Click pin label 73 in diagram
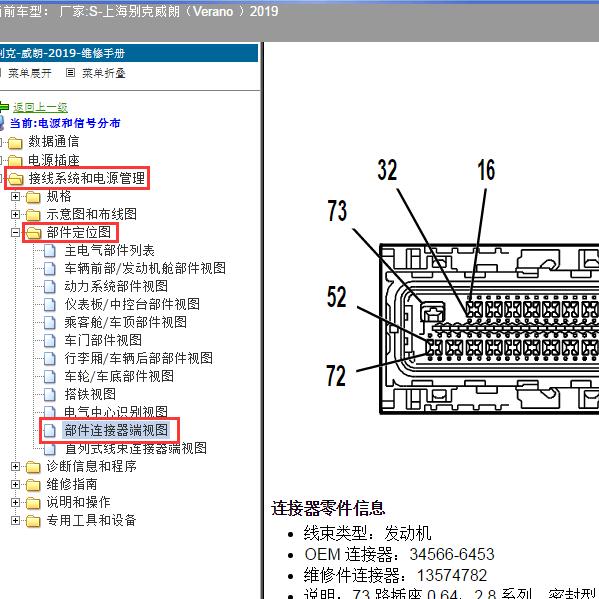The width and height of the screenshot is (599, 599). pyautogui.click(x=337, y=210)
